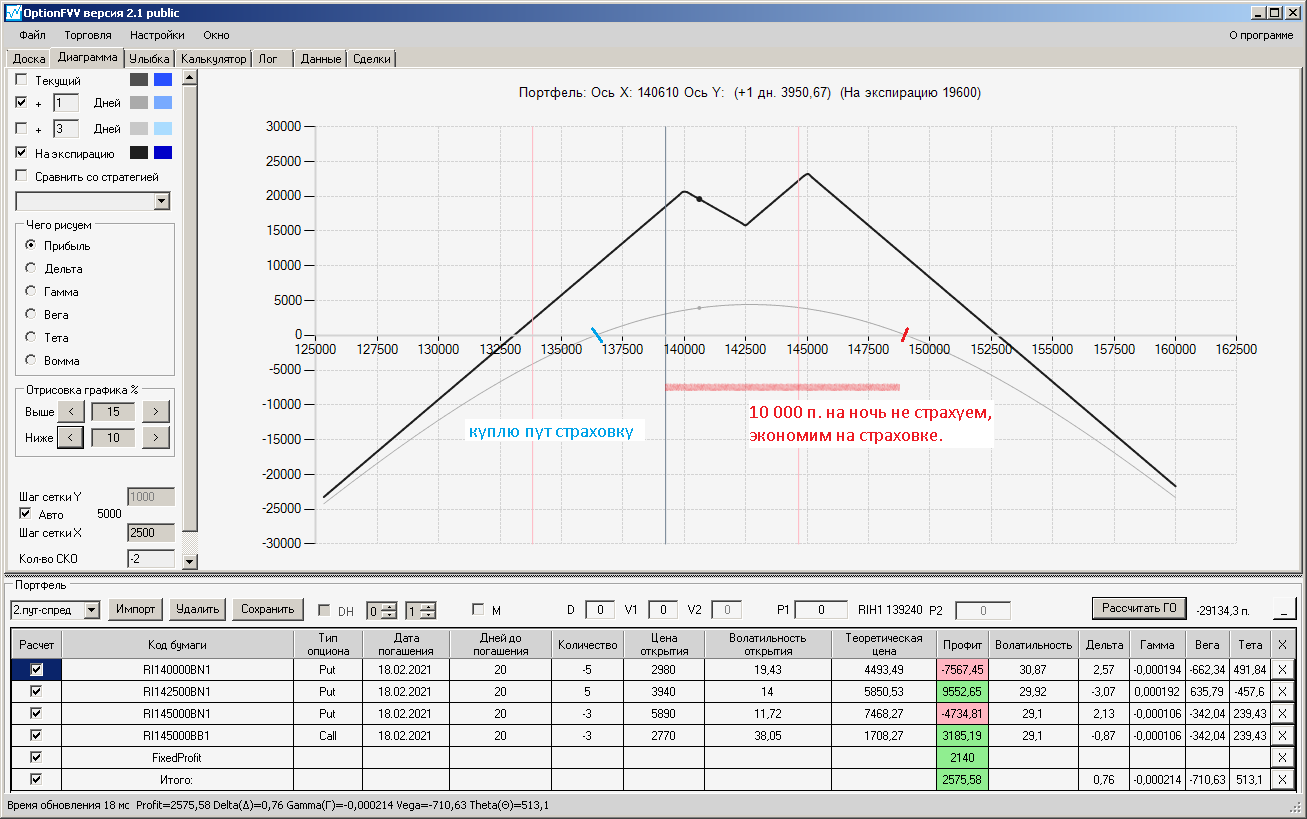
Task: Switch to the Доска tab
Action: (x=29, y=59)
